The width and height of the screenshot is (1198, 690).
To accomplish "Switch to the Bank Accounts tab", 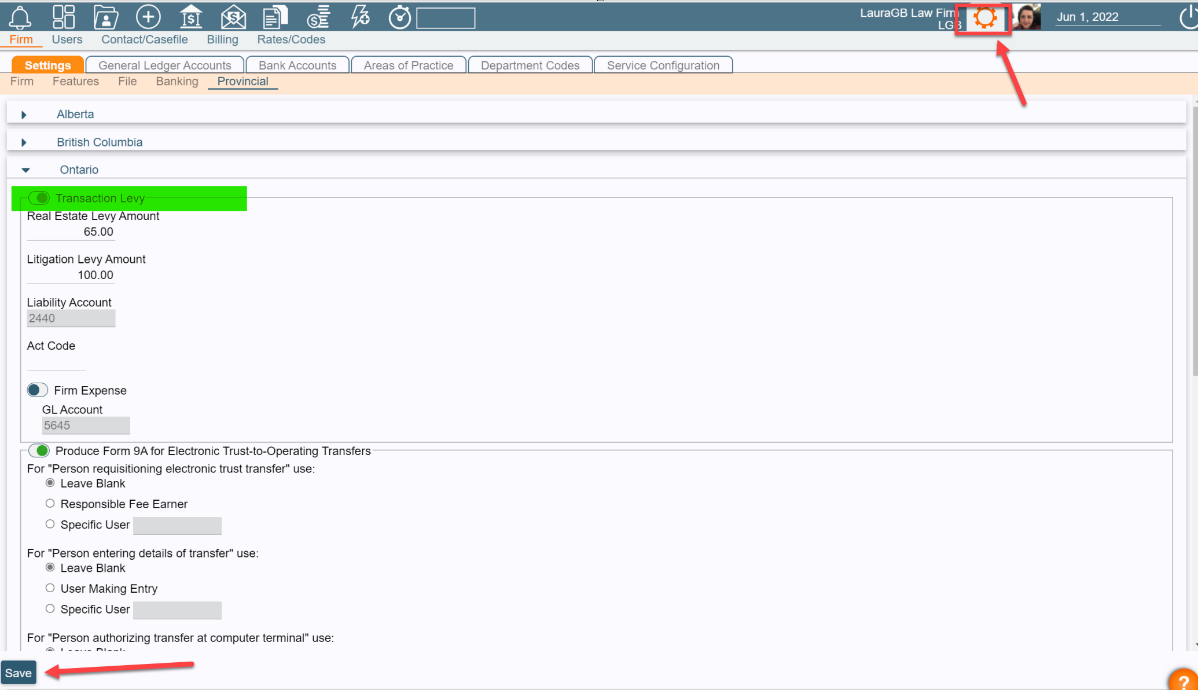I will coord(296,64).
